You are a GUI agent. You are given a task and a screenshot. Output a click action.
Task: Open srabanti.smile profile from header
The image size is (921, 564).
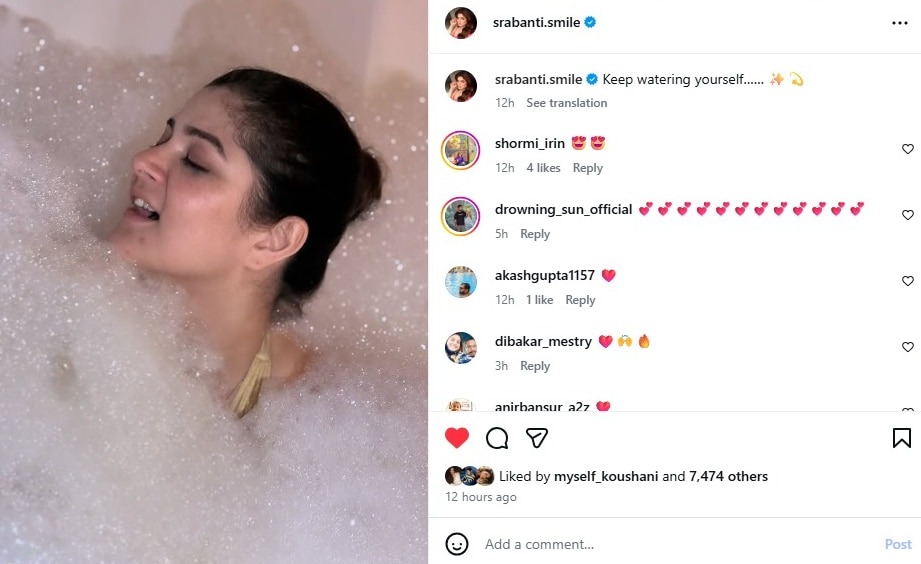[536, 22]
